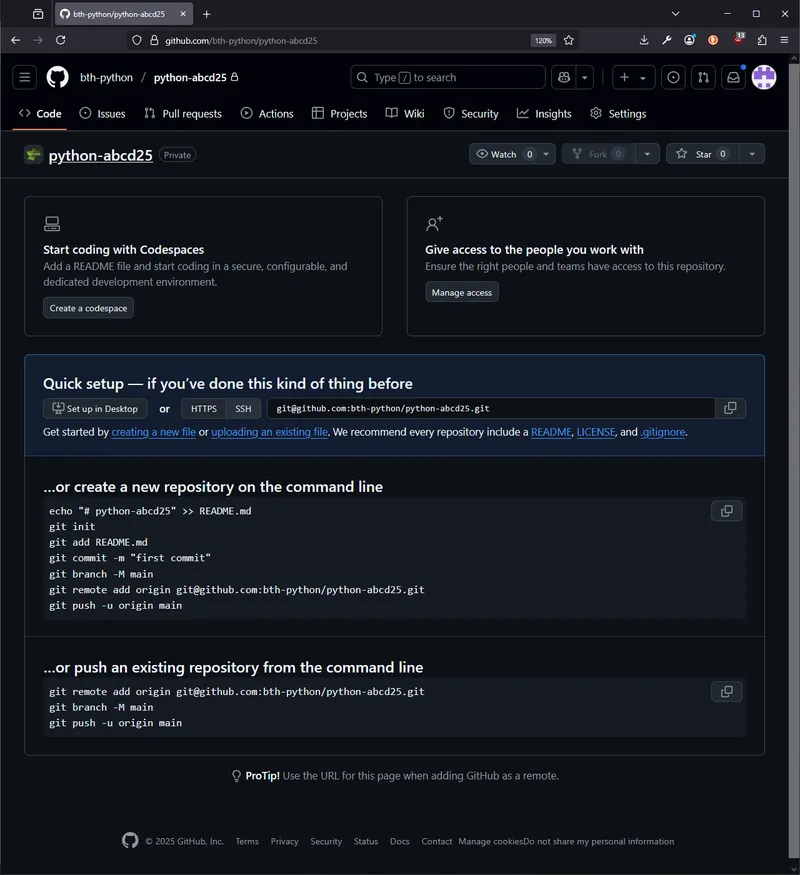800x875 pixels.
Task: Click Create a codespace button
Action: (x=88, y=308)
